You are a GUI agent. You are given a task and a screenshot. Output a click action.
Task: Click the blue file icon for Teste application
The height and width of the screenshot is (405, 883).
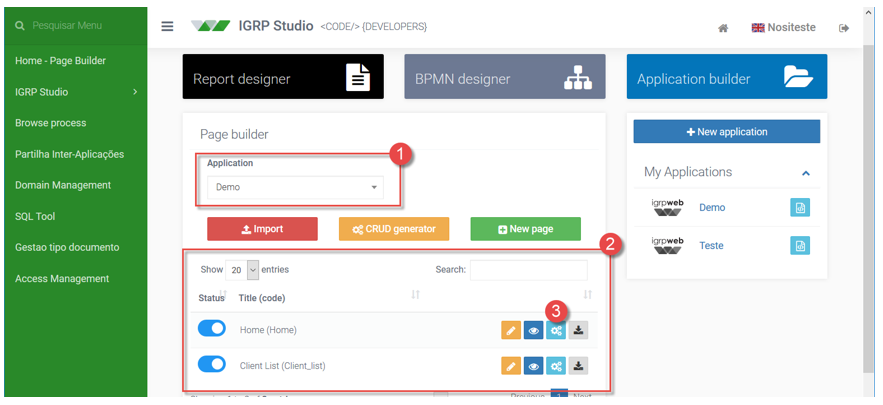[800, 246]
